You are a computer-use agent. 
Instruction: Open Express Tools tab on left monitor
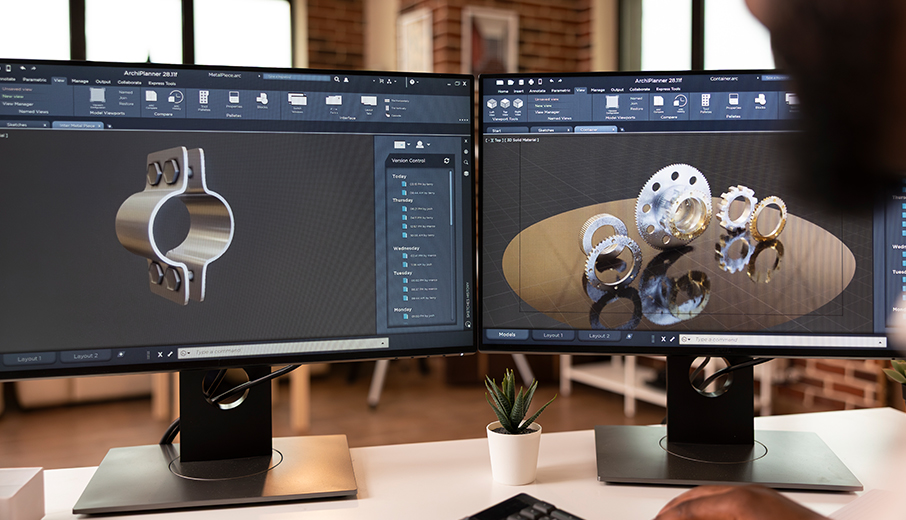[162, 83]
